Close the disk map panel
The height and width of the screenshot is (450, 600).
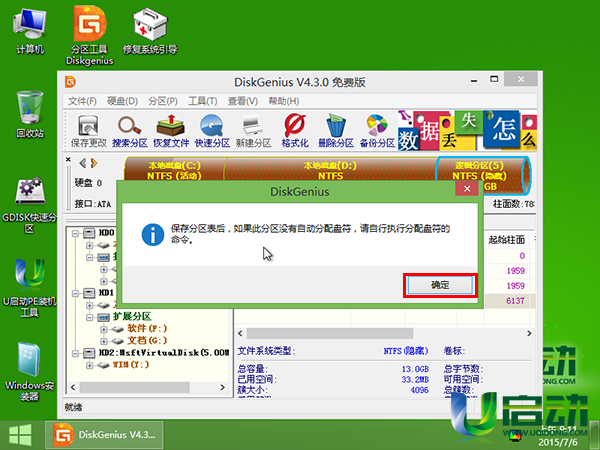coord(68,160)
